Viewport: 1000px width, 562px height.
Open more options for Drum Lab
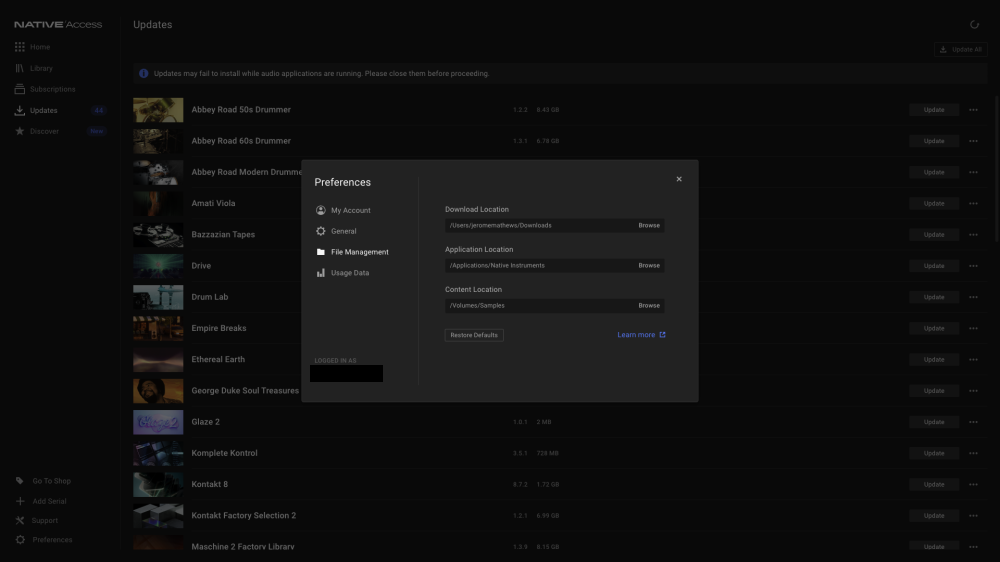pos(973,297)
